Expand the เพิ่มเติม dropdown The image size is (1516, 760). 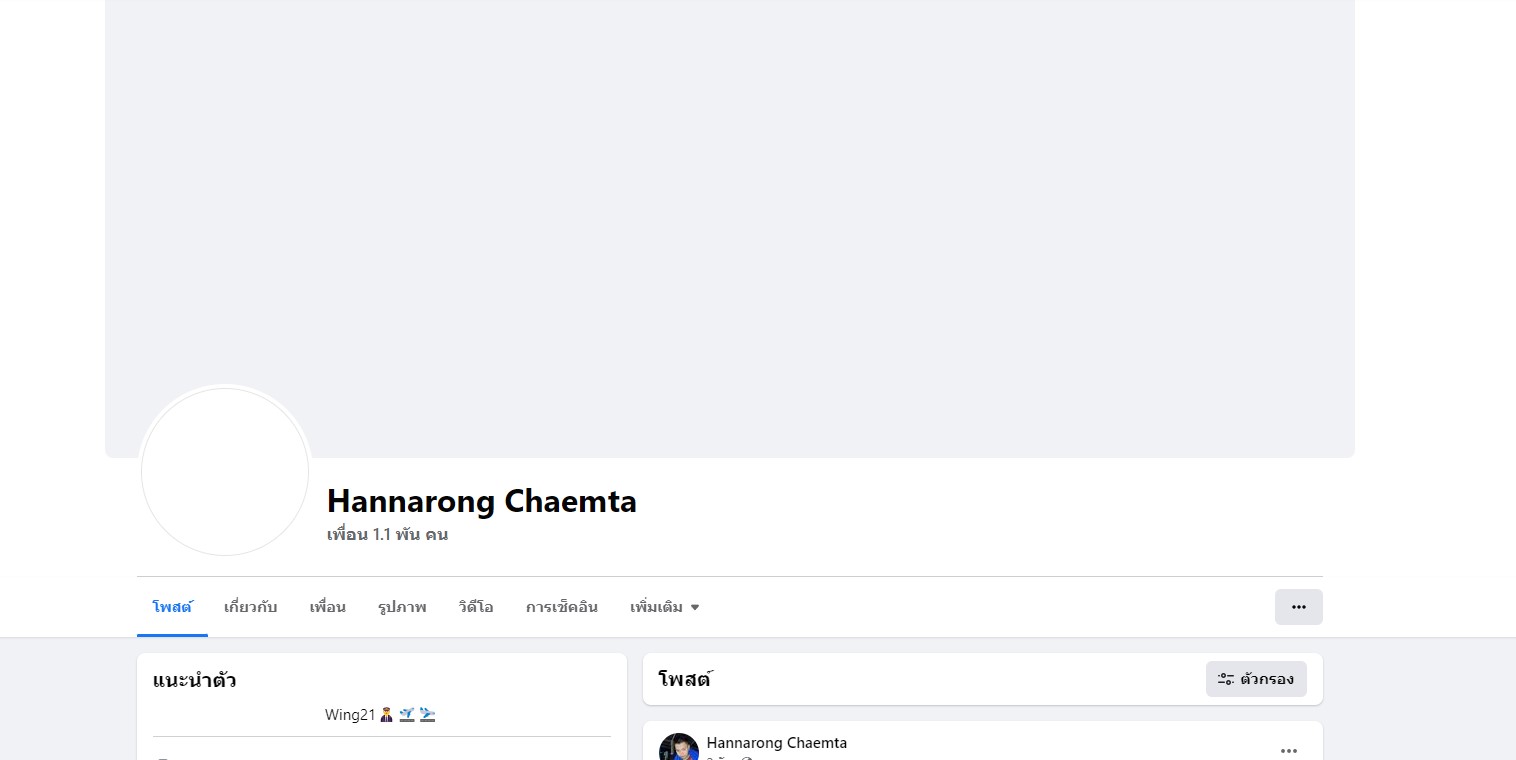pos(665,607)
